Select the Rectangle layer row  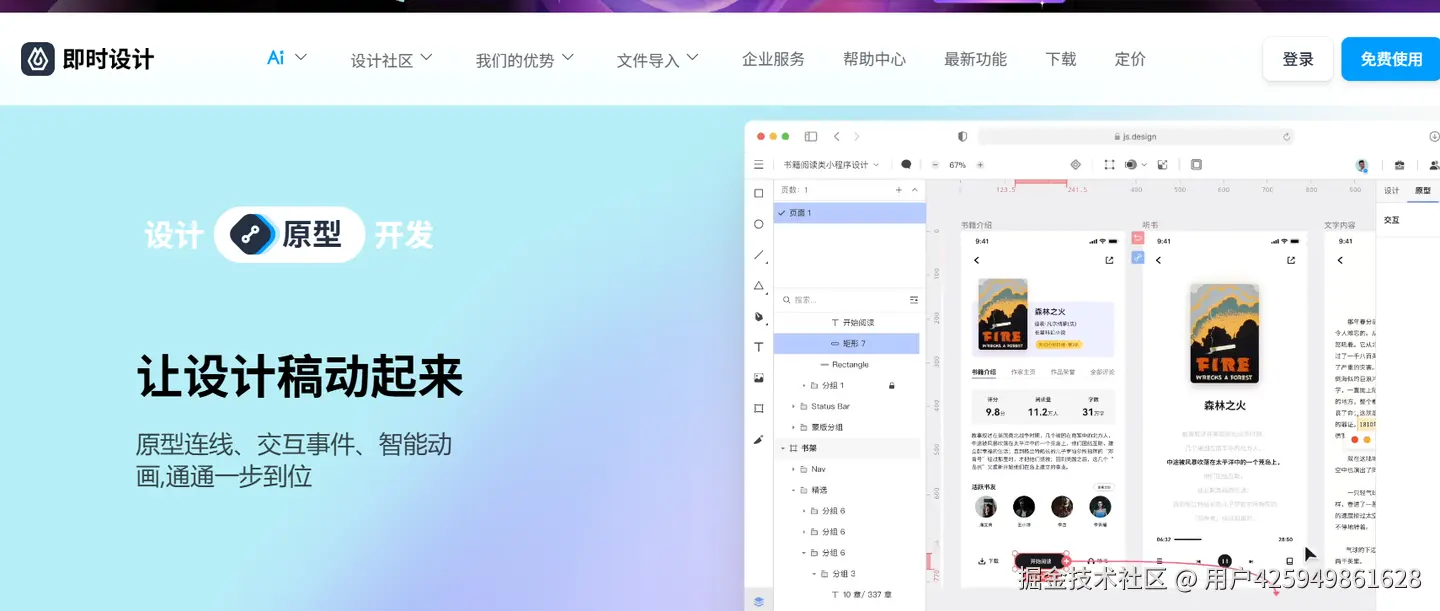click(847, 364)
